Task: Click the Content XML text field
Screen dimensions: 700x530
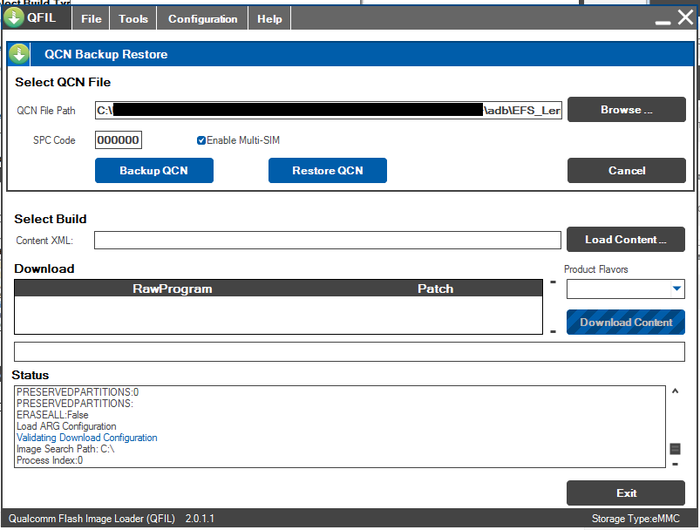Action: (x=327, y=240)
